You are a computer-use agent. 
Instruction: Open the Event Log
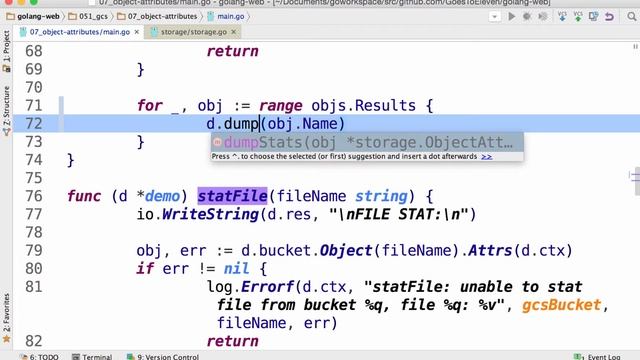tap(597, 357)
